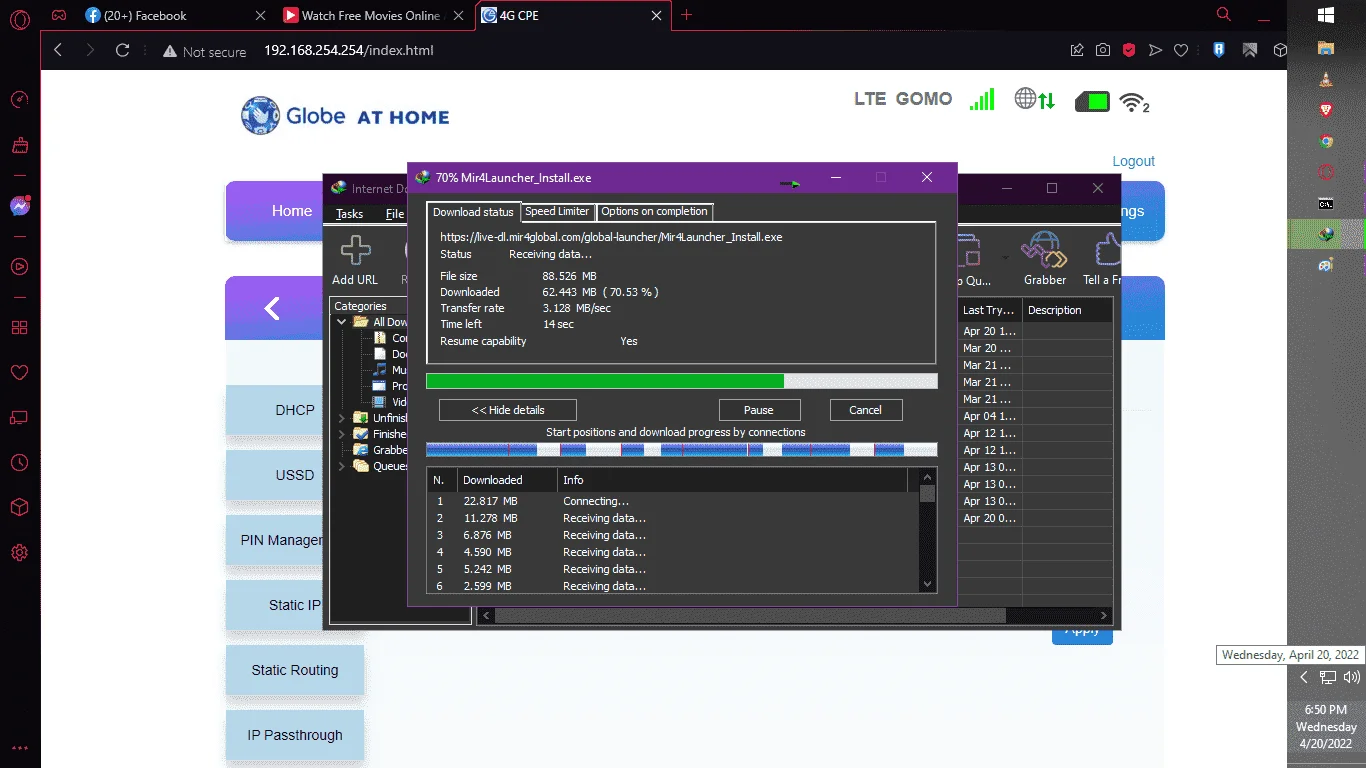Switch to Watch Free Movies Online tab

click(371, 15)
